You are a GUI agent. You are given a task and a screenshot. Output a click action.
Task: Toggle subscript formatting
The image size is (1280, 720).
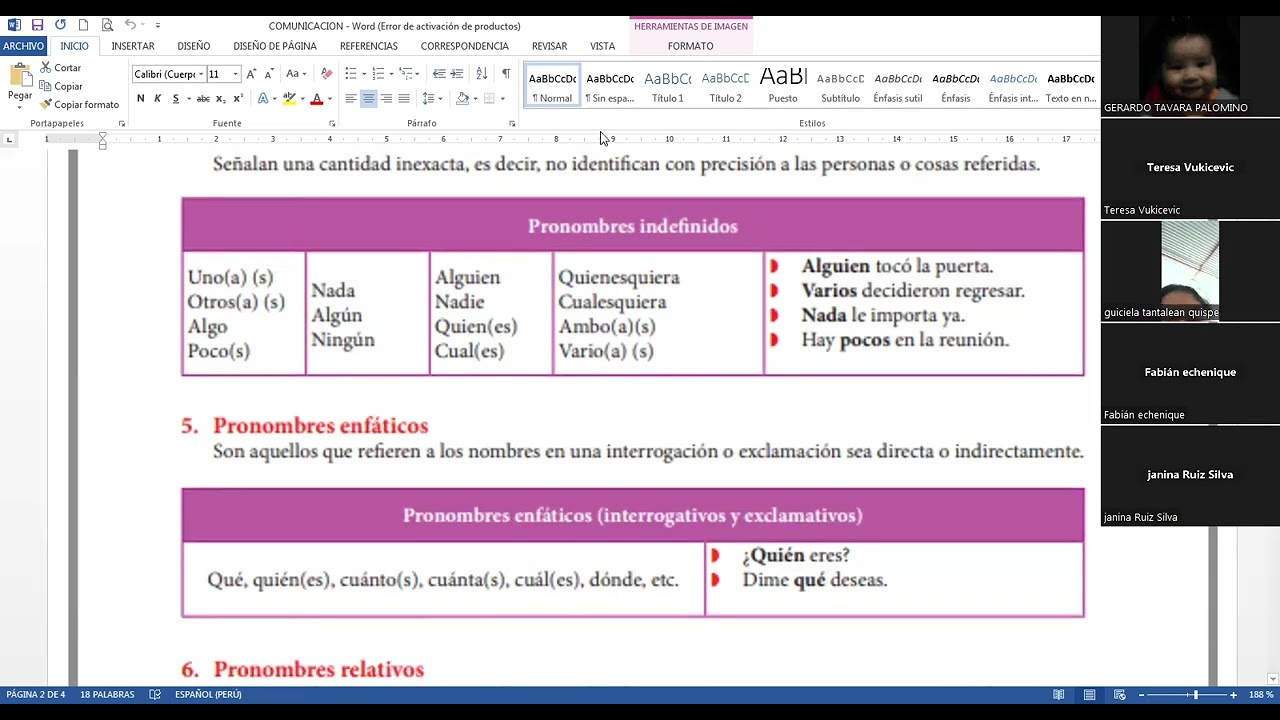tap(221, 98)
